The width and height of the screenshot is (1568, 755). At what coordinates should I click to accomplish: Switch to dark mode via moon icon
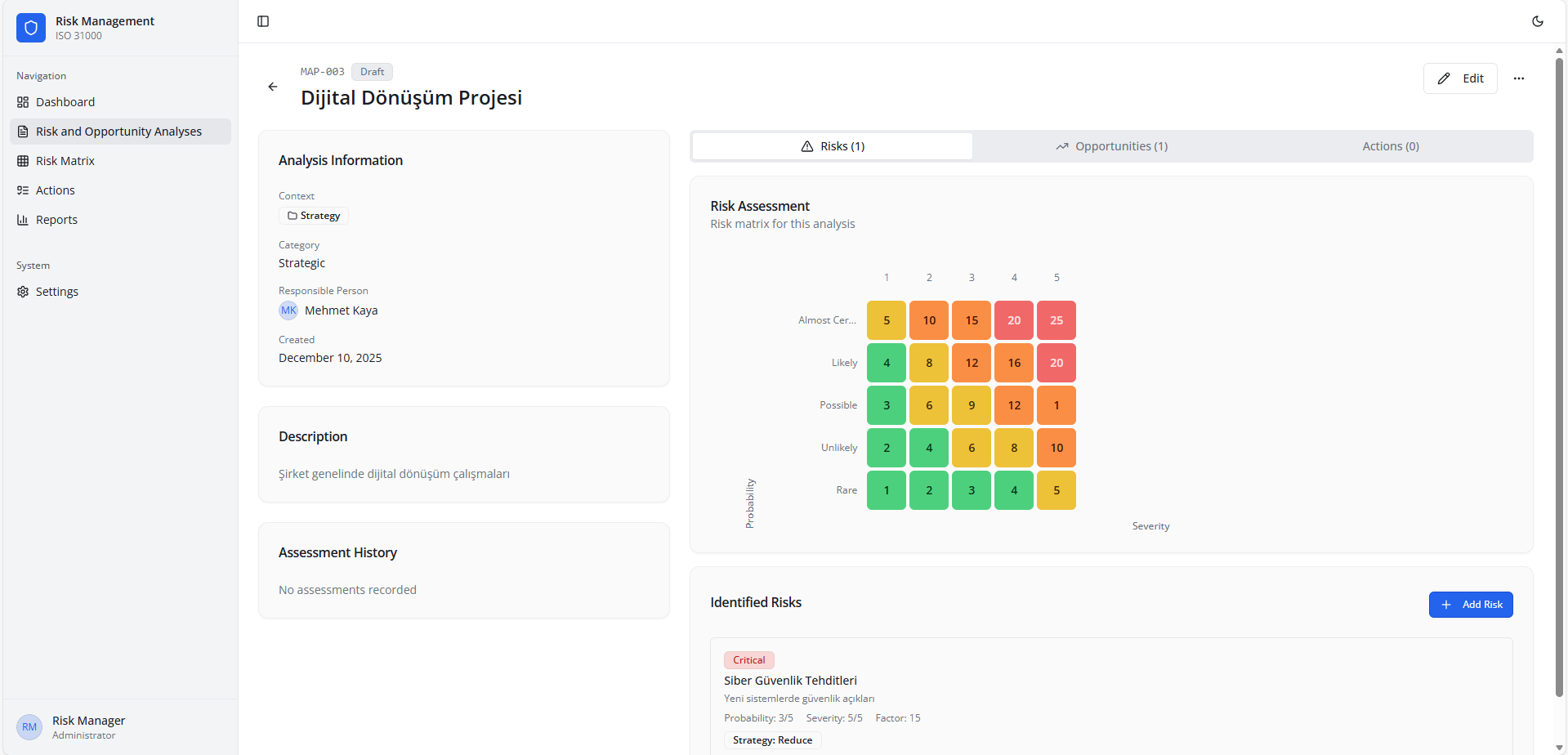pyautogui.click(x=1537, y=21)
